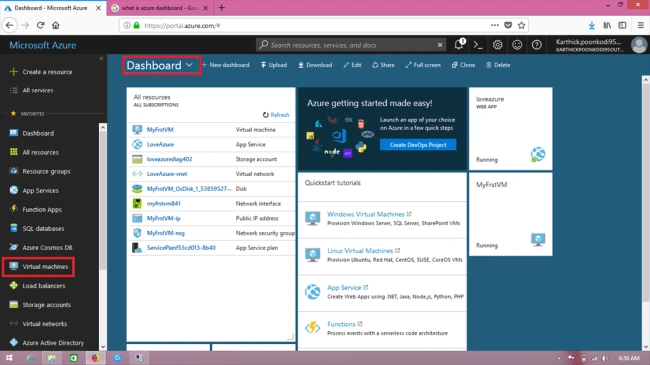The width and height of the screenshot is (650, 365).
Task: Open Firefox from the taskbar
Action: coord(95,358)
